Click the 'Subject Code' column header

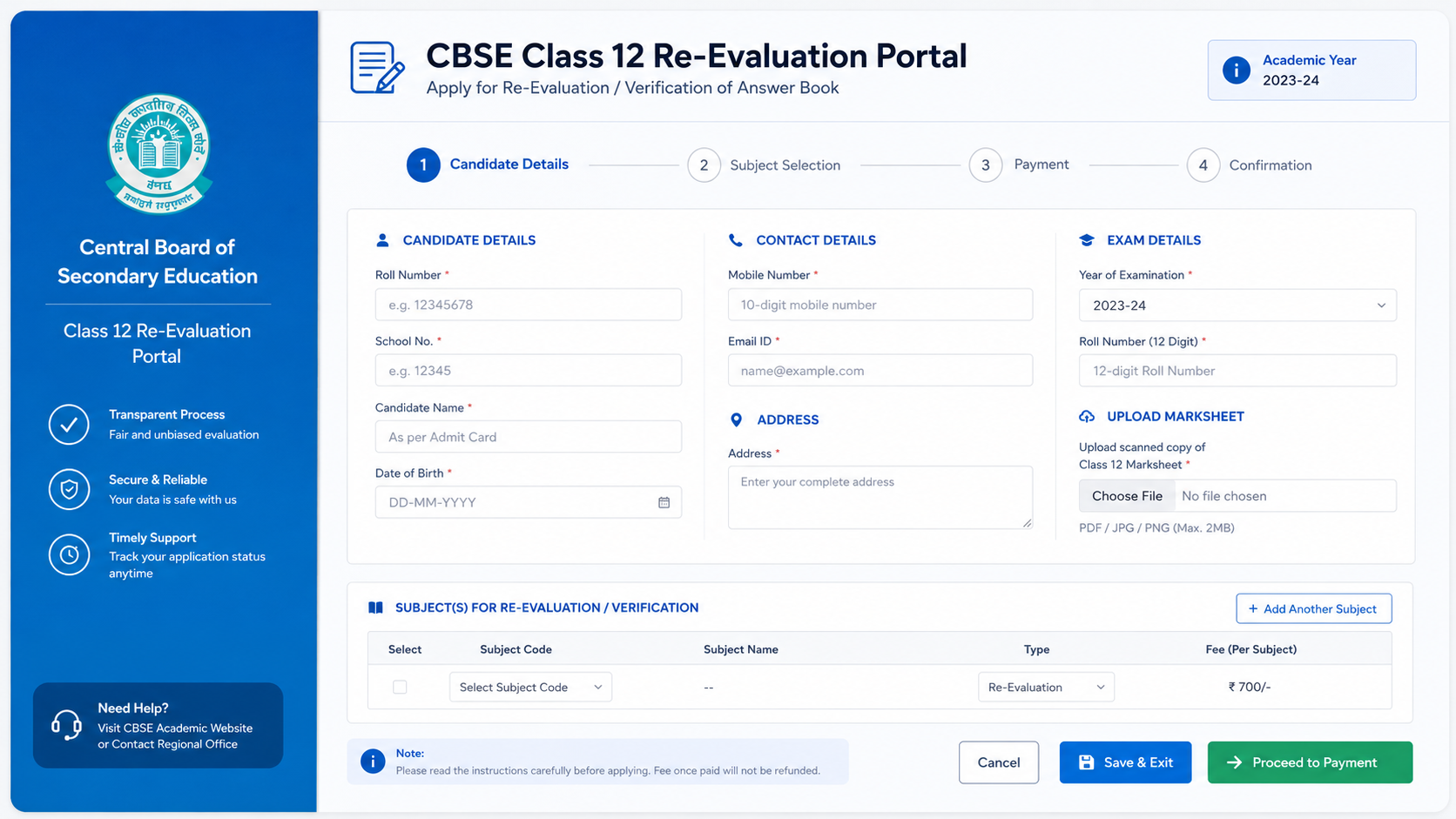(516, 649)
